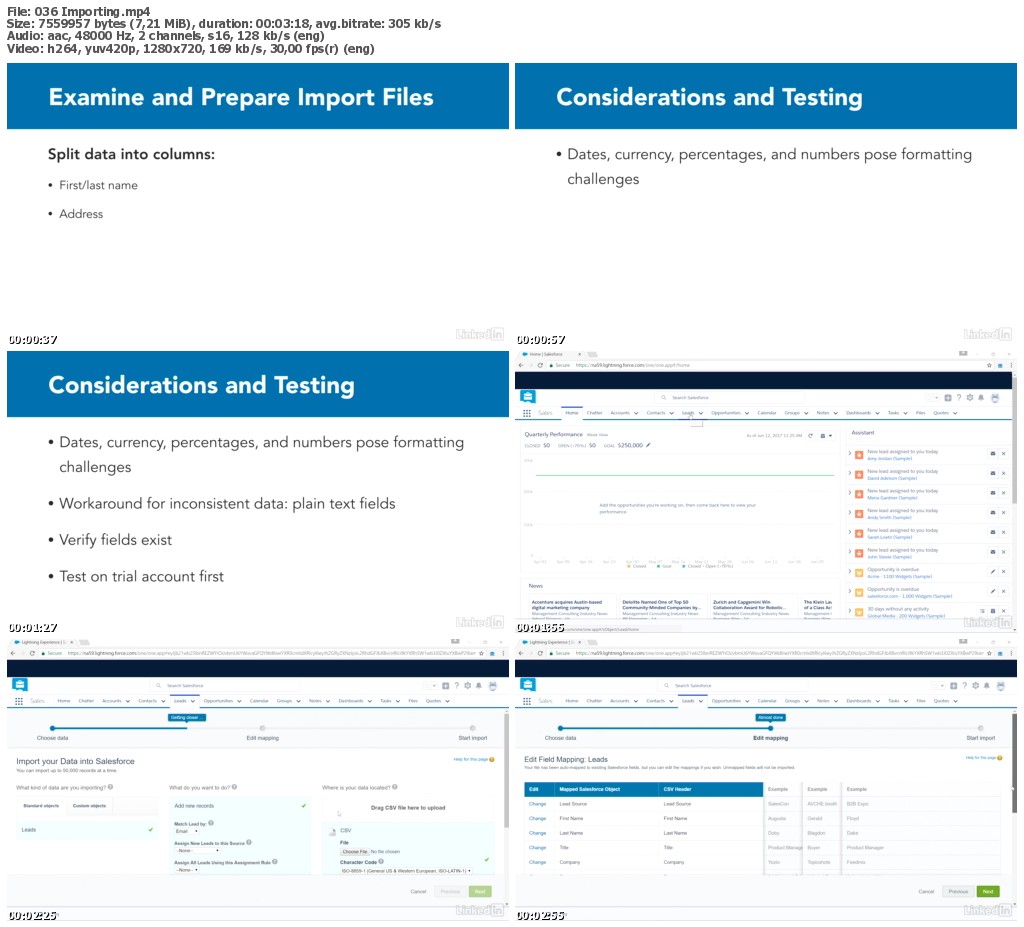
Task: Open Leads tab dropdown arrow in 00:01:55 frame
Action: tap(701, 413)
